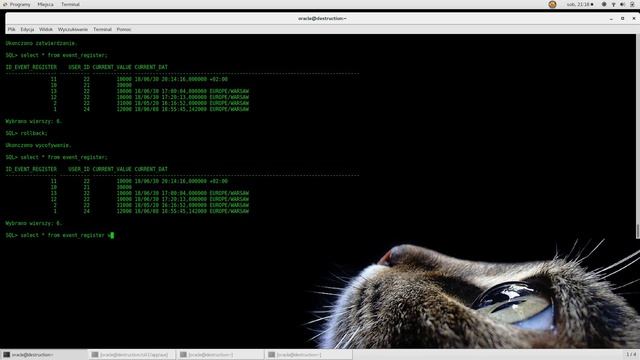640x360 pixels.
Task: Click the dark round tray icon
Action: coord(604,4)
